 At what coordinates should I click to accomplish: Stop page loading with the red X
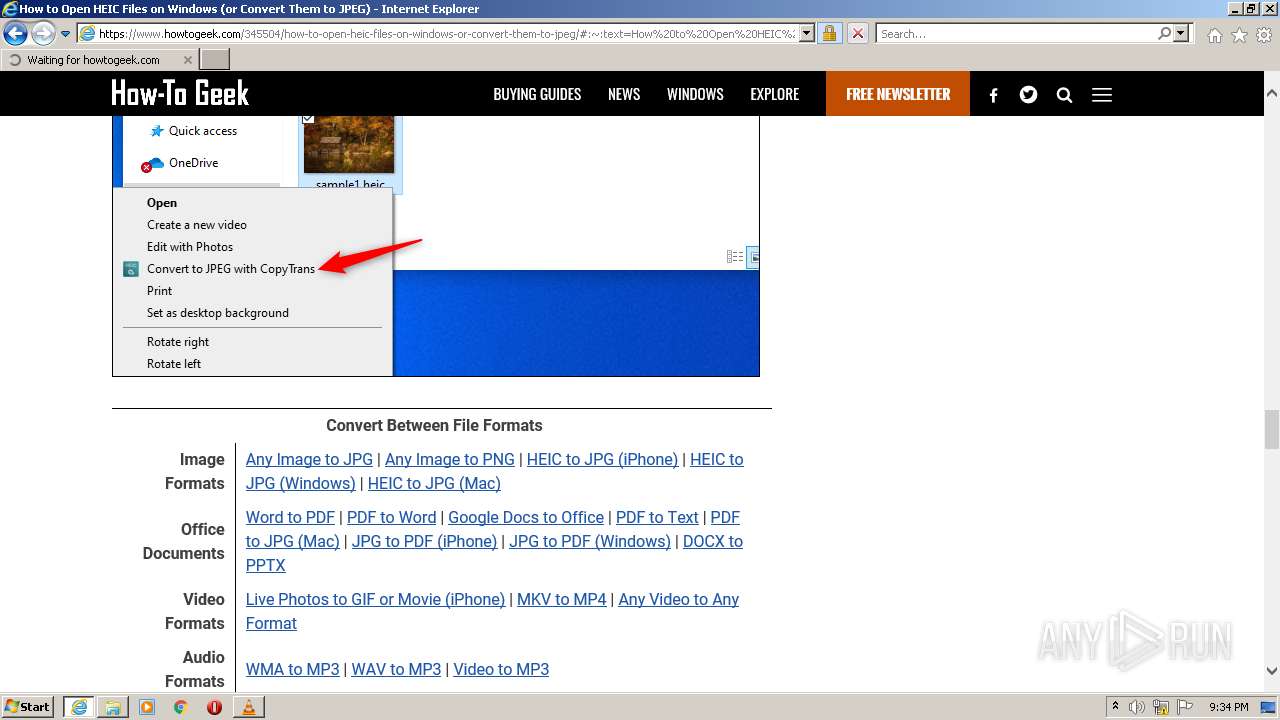click(x=857, y=33)
